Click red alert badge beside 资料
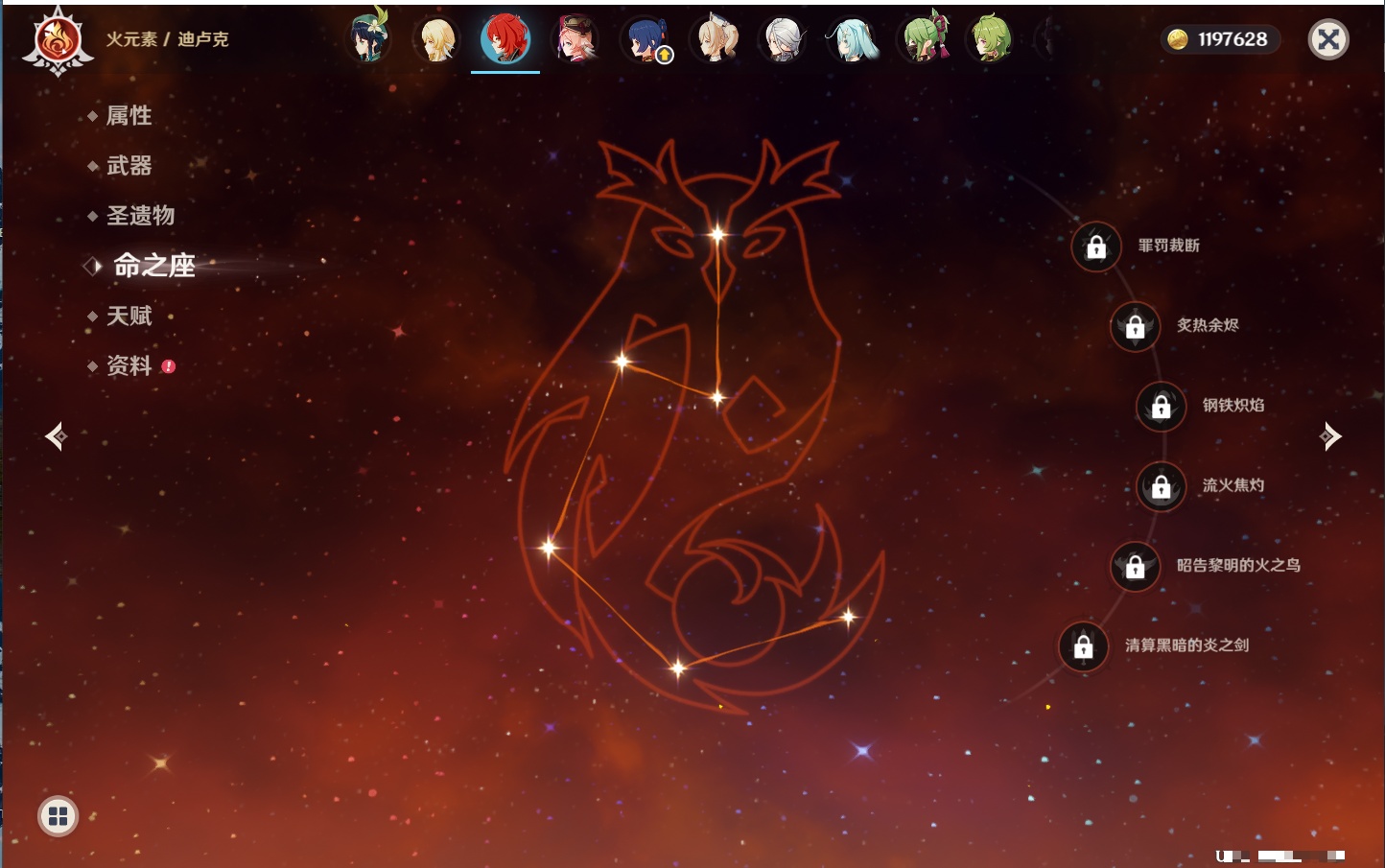Viewport: 1385px width, 868px height. click(x=169, y=366)
